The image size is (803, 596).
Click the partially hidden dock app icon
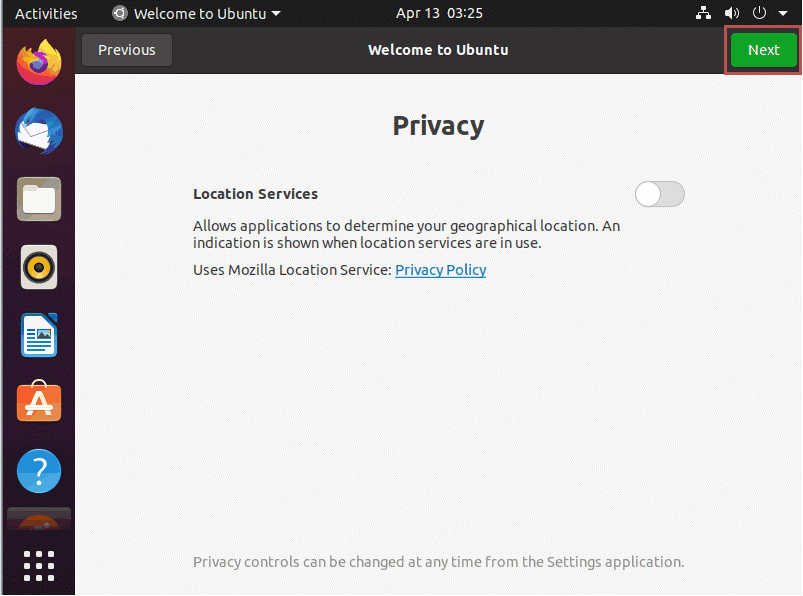pyautogui.click(x=39, y=519)
